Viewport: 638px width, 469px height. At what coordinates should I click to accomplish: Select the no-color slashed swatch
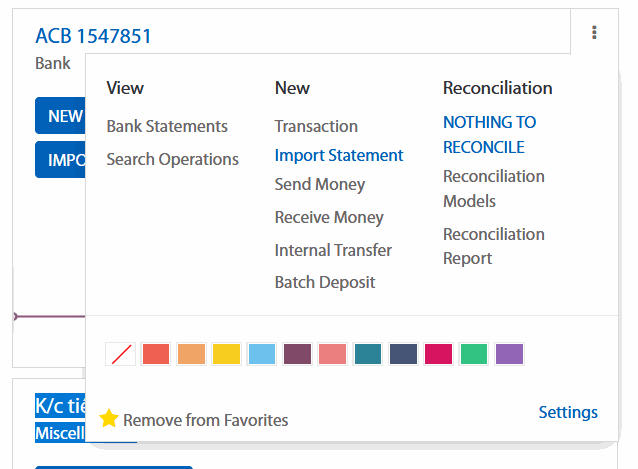(x=120, y=354)
